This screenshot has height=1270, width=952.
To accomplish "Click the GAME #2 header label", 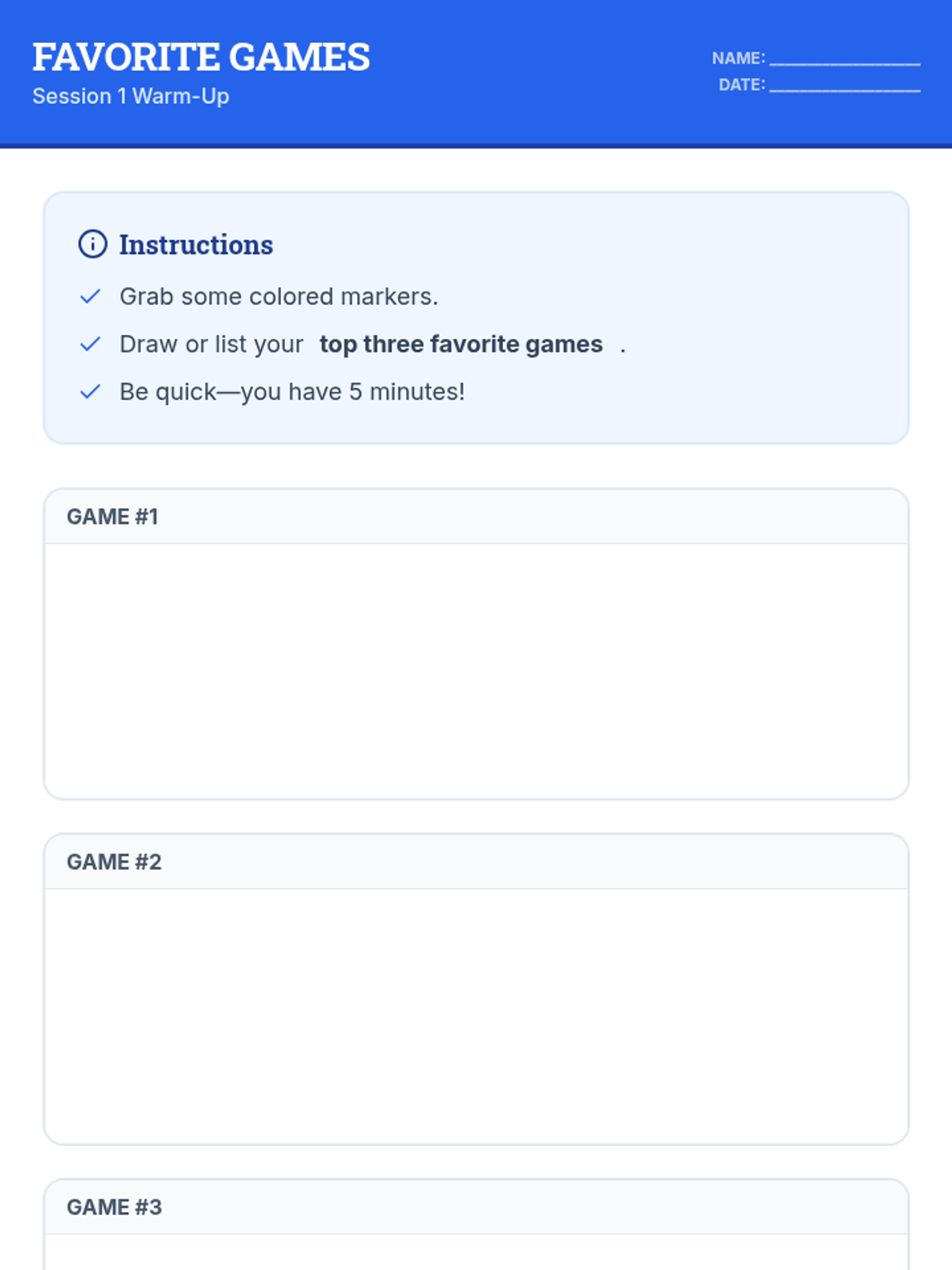I will pyautogui.click(x=114, y=862).
